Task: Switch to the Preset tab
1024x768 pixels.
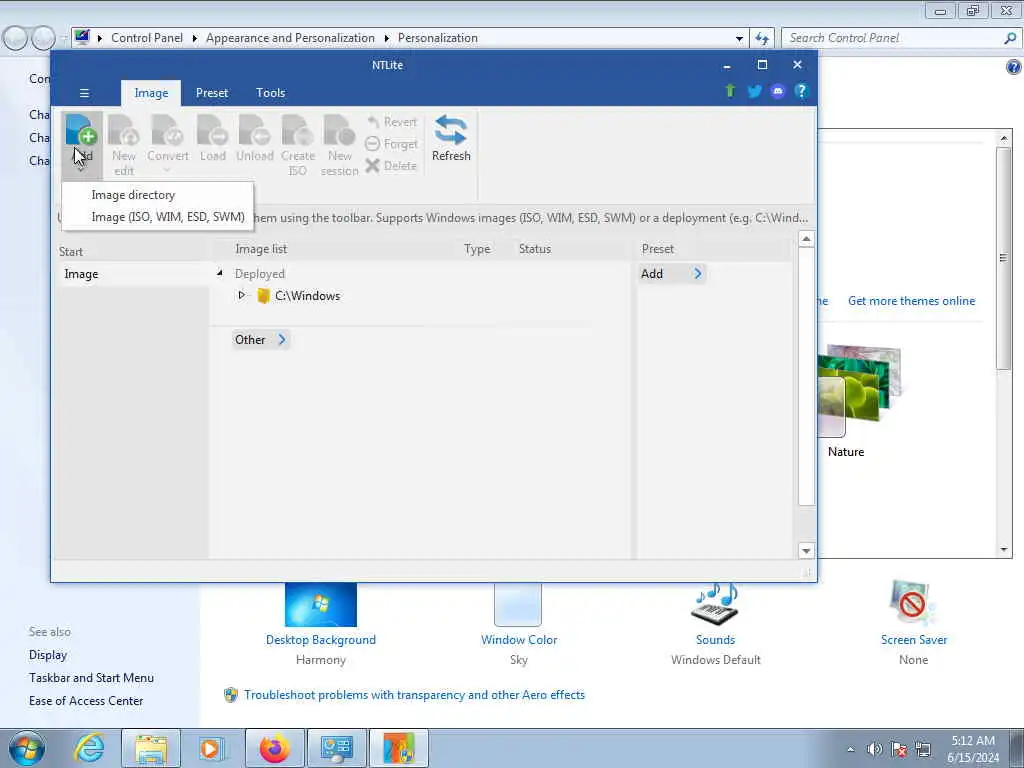Action: click(212, 93)
